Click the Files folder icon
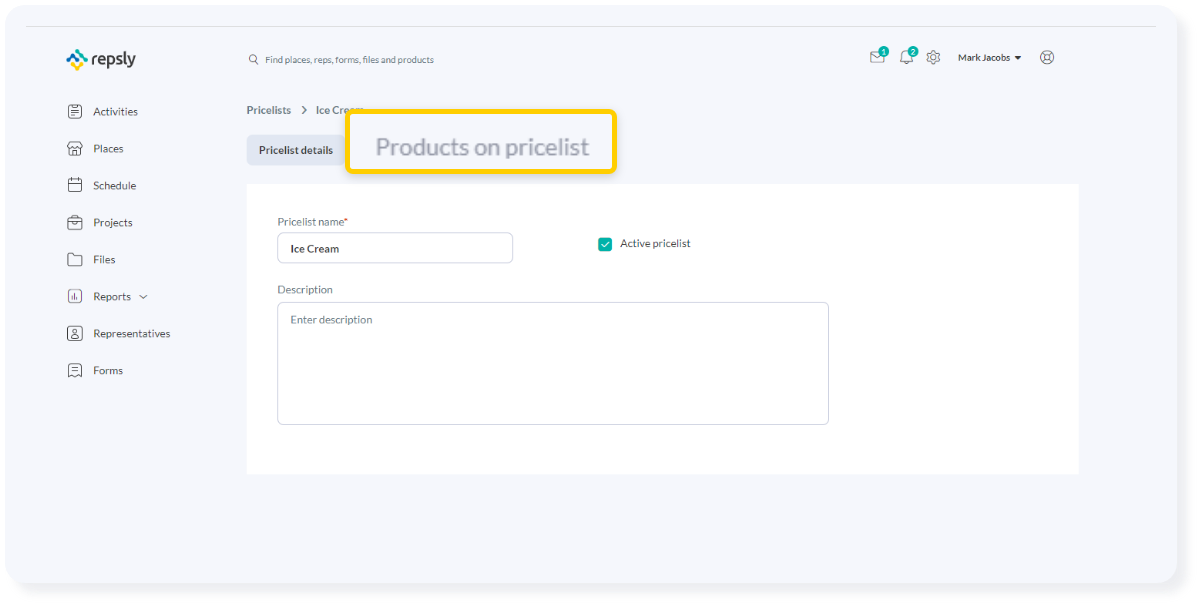 [x=75, y=259]
